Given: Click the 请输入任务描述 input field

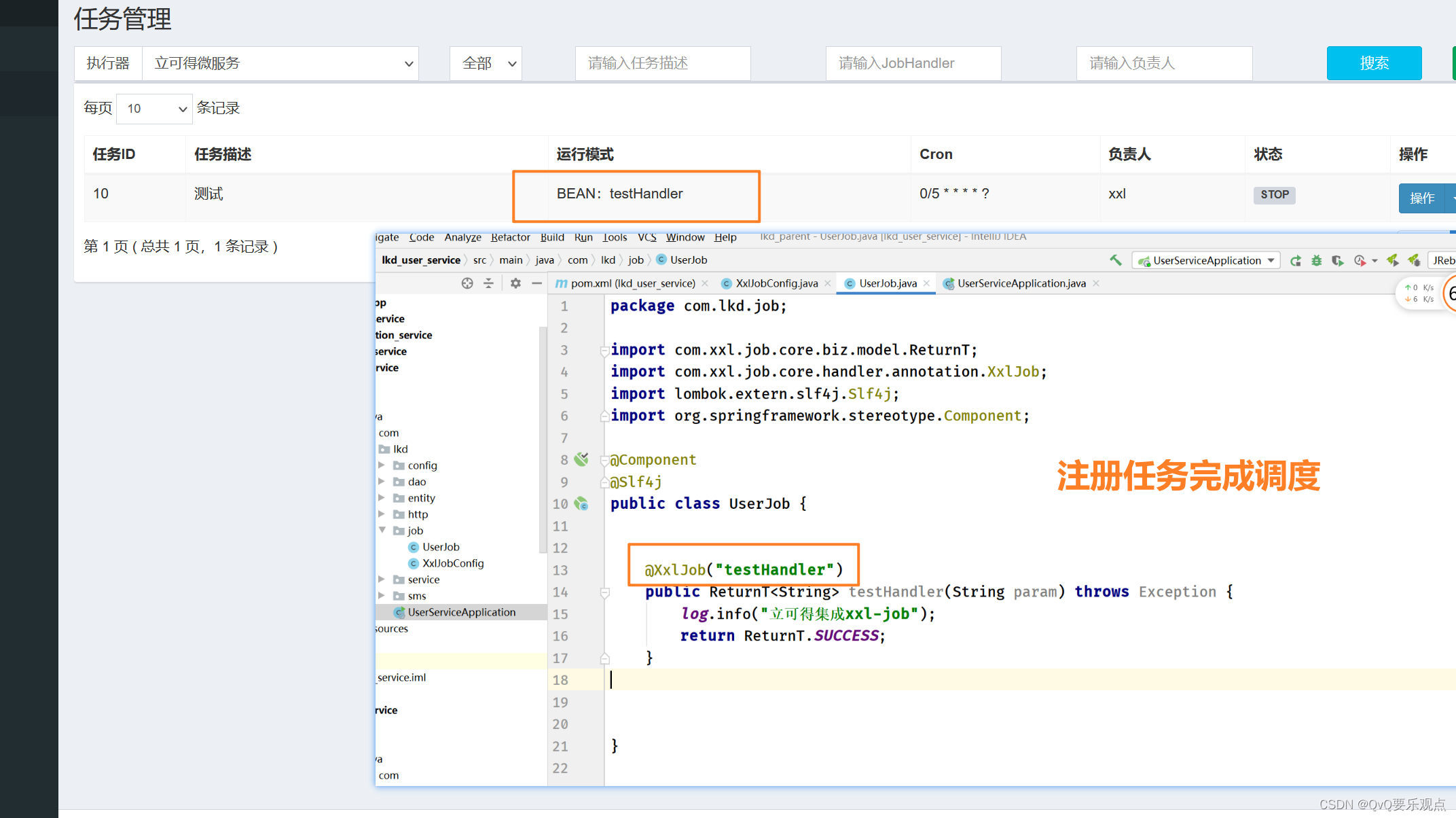Looking at the screenshot, I should click(x=663, y=63).
